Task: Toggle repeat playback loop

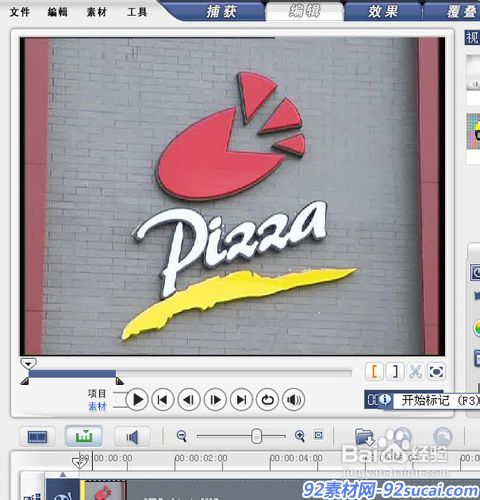Action: click(267, 399)
